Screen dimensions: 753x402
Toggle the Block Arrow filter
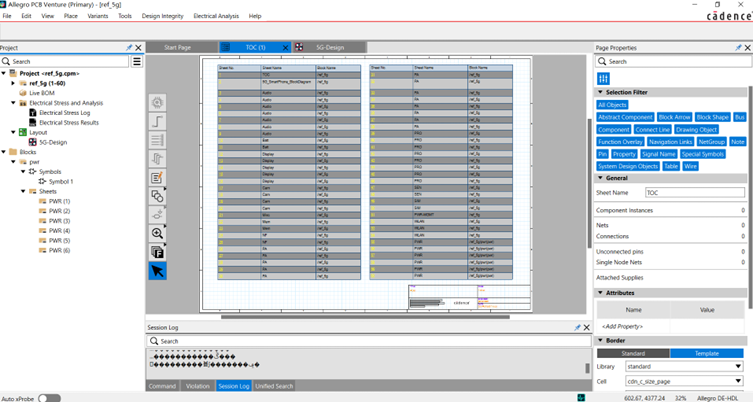tap(674, 117)
